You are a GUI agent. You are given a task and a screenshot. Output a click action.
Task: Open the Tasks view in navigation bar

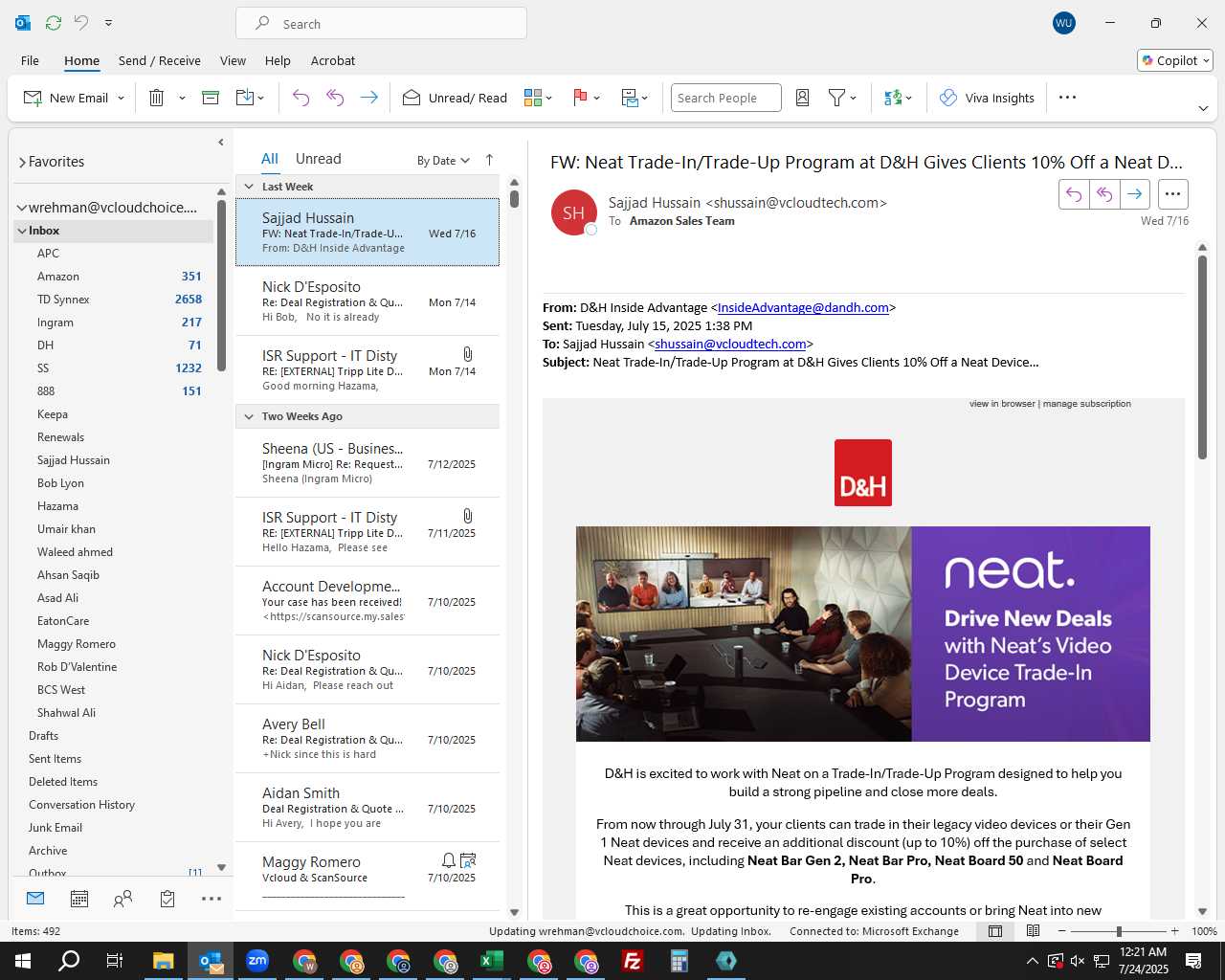(x=167, y=899)
